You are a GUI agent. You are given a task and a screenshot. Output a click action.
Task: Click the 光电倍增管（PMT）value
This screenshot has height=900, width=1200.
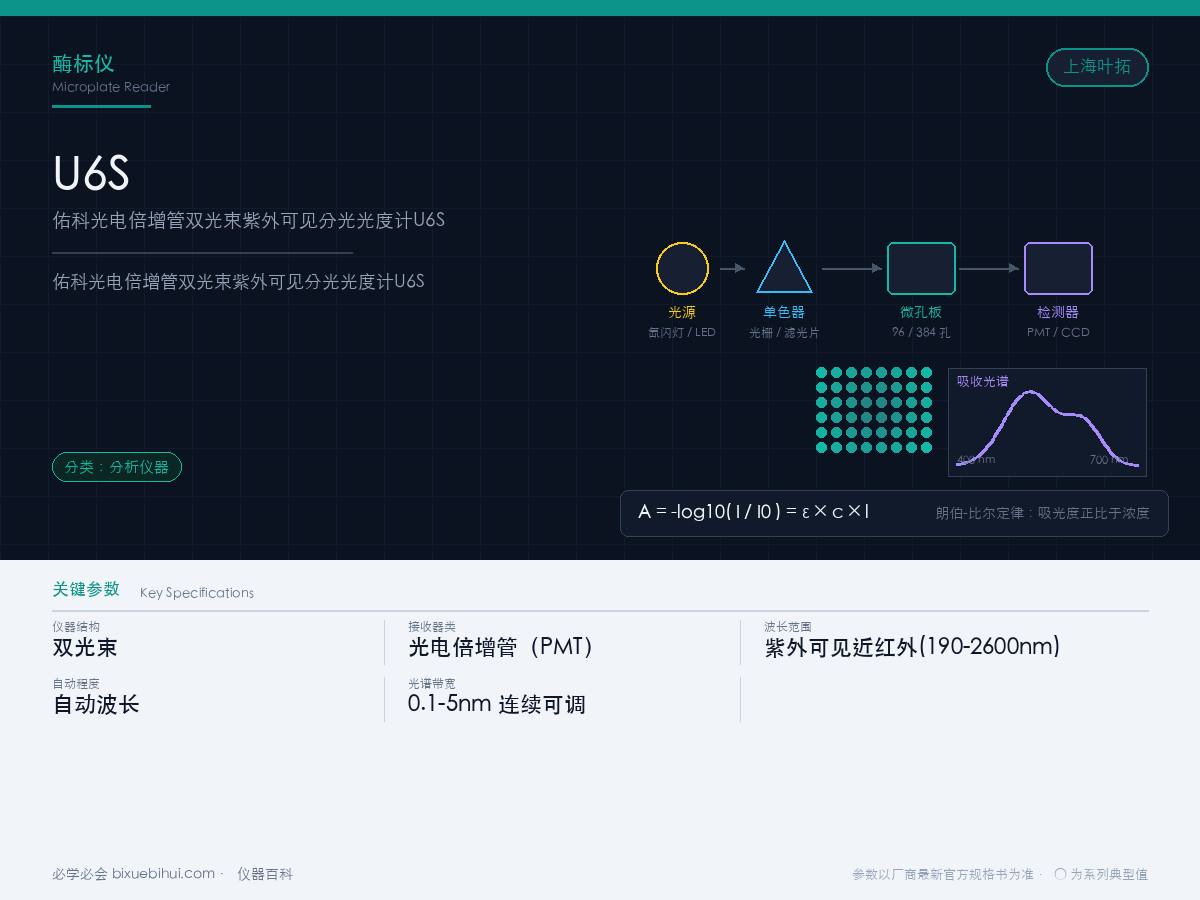click(502, 647)
